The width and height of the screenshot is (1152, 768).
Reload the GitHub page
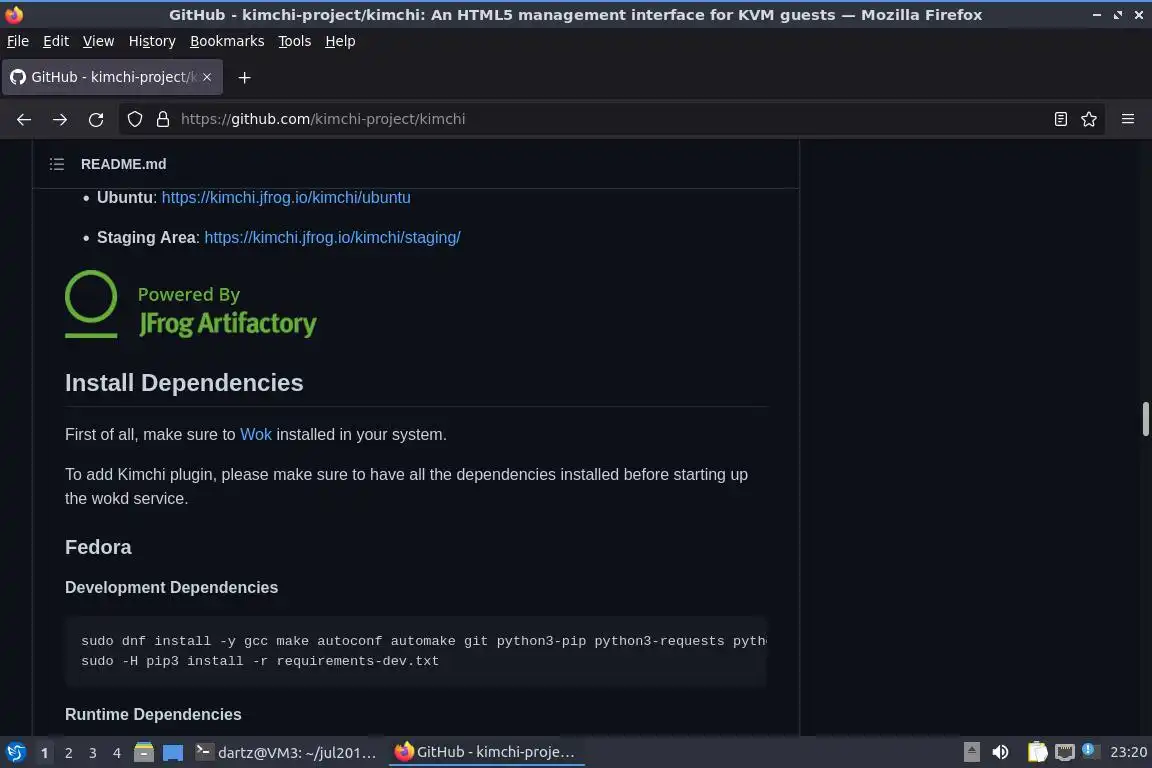click(96, 119)
